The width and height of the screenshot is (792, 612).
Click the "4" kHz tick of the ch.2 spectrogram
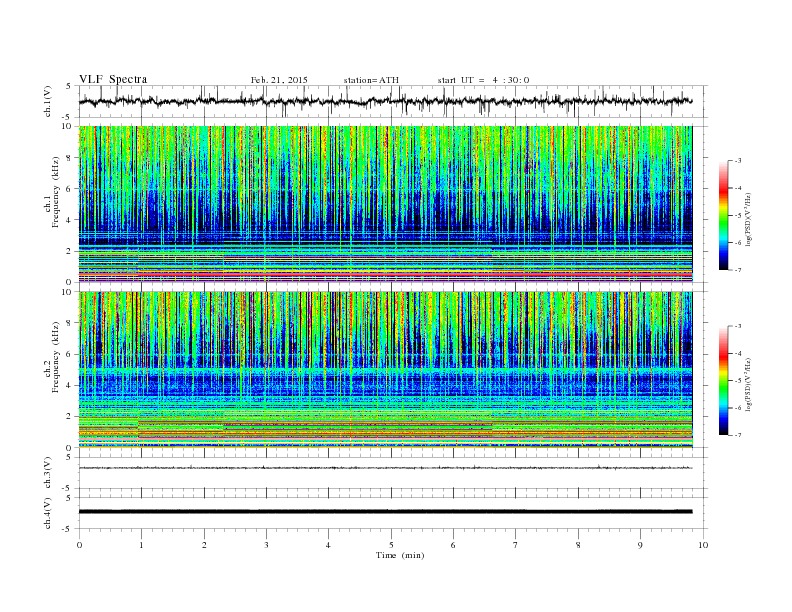pyautogui.click(x=70, y=385)
